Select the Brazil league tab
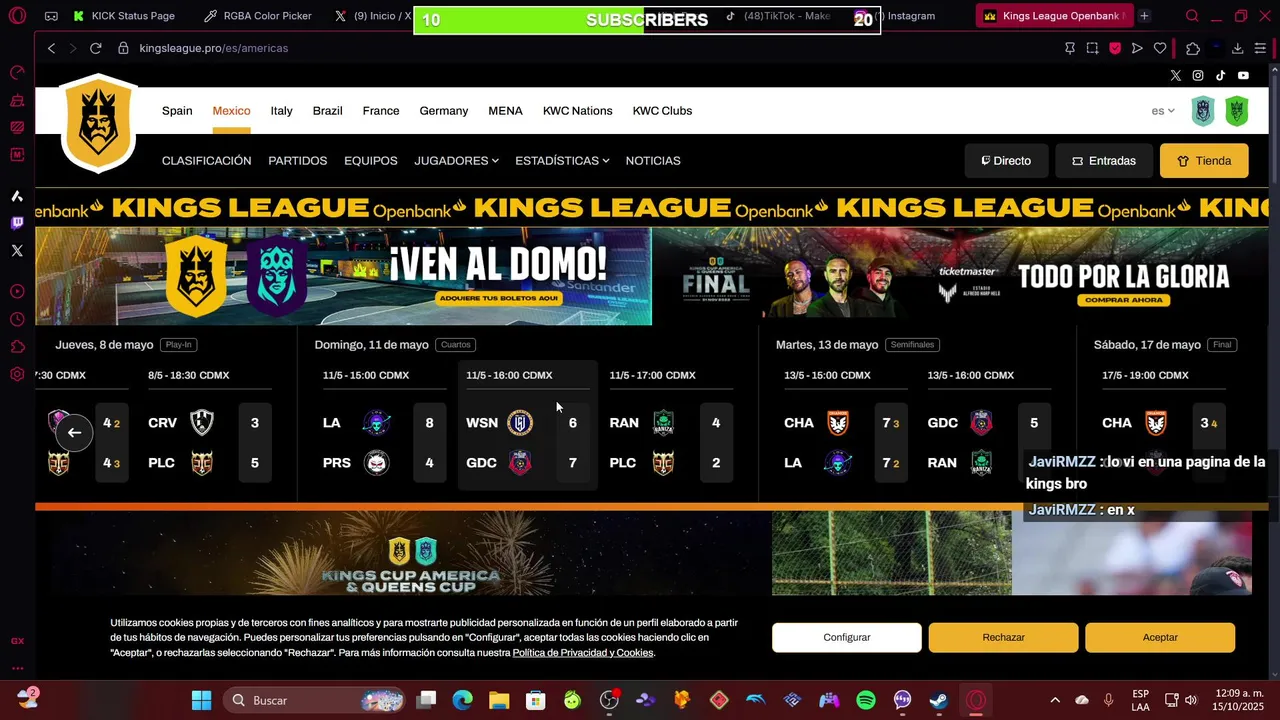Screen dimensions: 1280x720 tap(327, 111)
